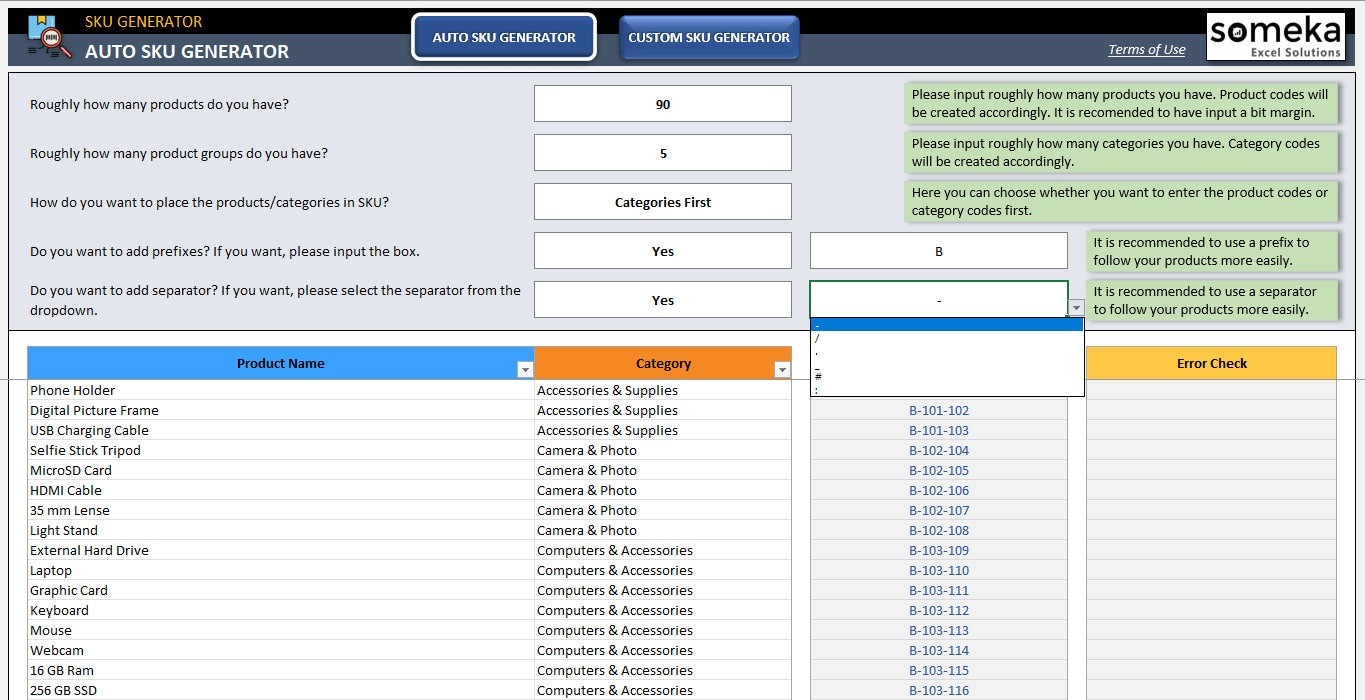This screenshot has width=1365, height=700.
Task: Click the separator dropdown arrow button
Action: click(x=1076, y=308)
